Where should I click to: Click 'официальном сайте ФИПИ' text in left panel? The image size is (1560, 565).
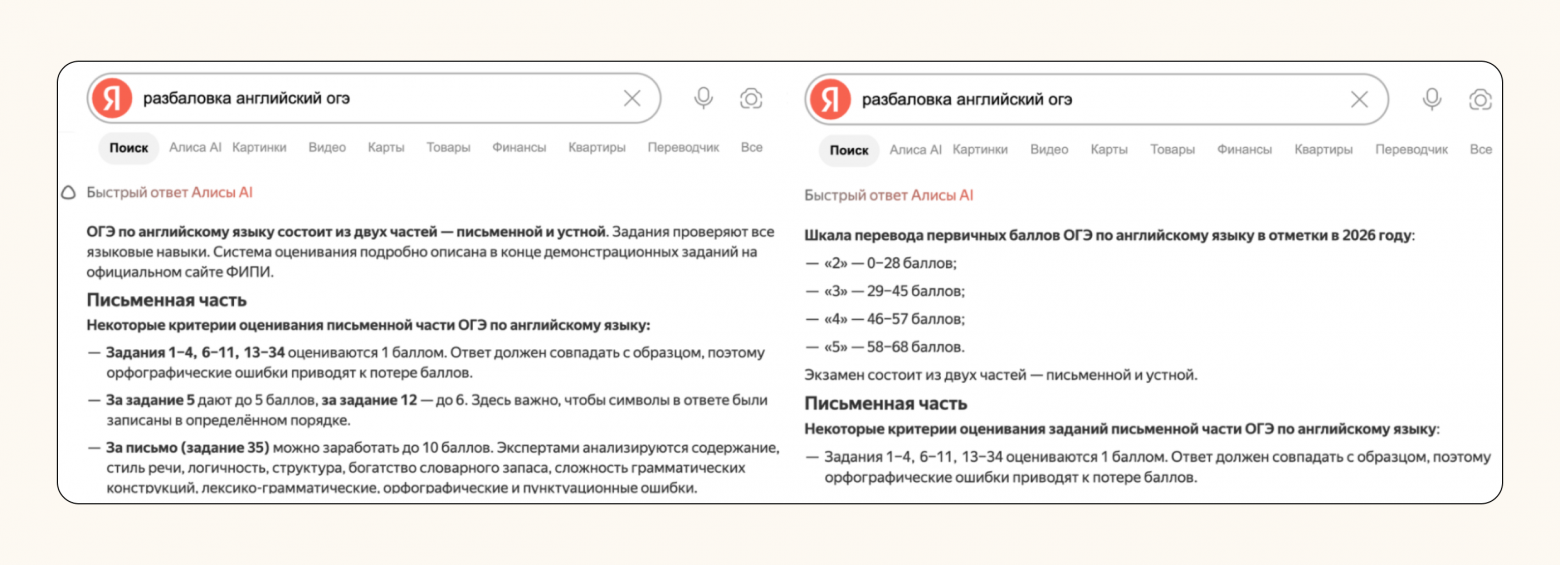point(179,271)
